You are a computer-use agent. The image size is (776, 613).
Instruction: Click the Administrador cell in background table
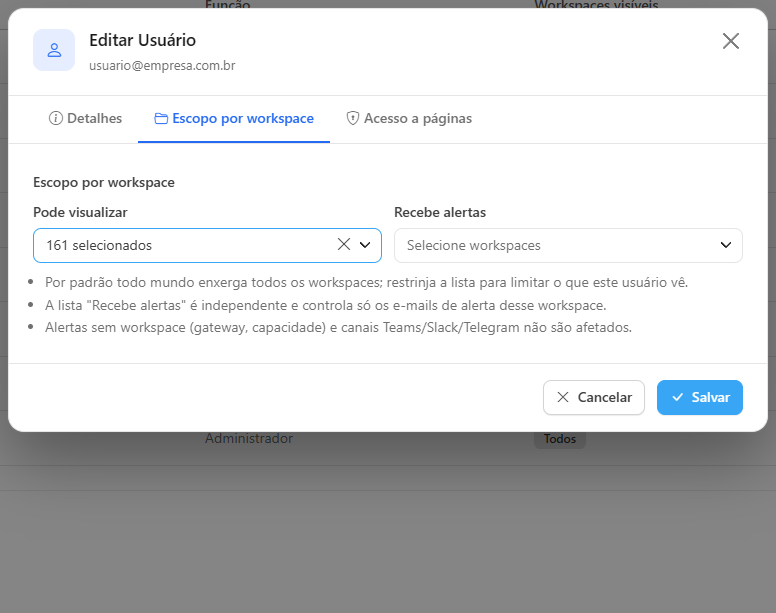pos(249,439)
